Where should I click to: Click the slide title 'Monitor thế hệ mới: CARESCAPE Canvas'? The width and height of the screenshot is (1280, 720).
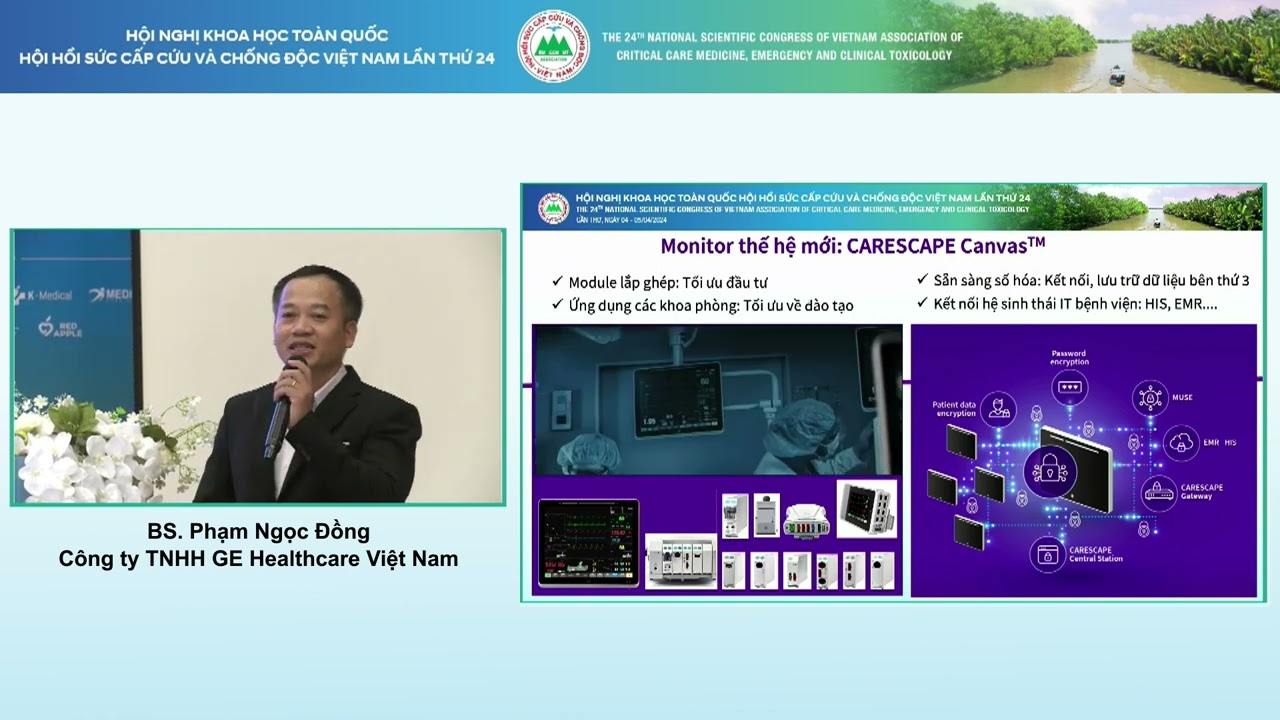coord(853,246)
